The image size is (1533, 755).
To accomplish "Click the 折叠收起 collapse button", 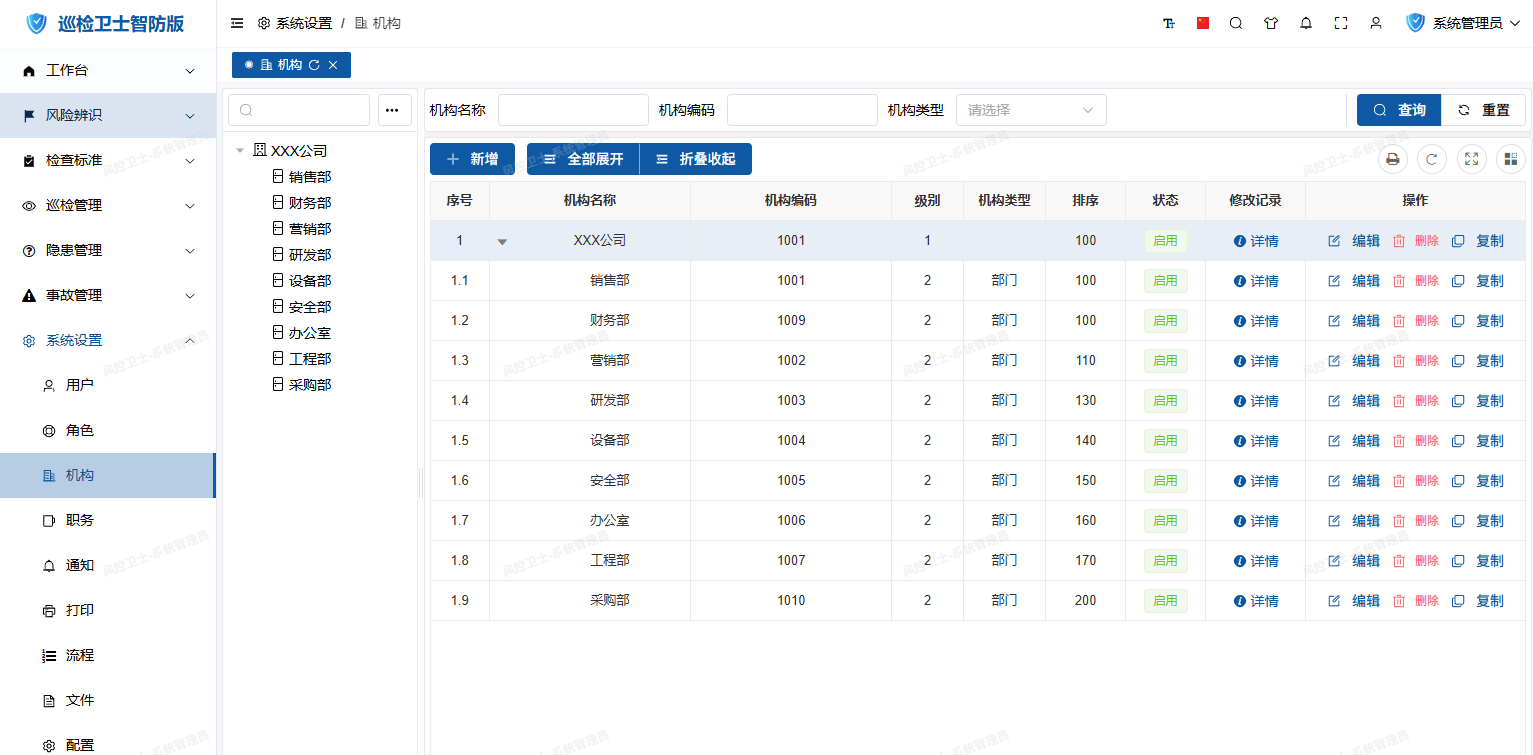I will click(x=696, y=159).
